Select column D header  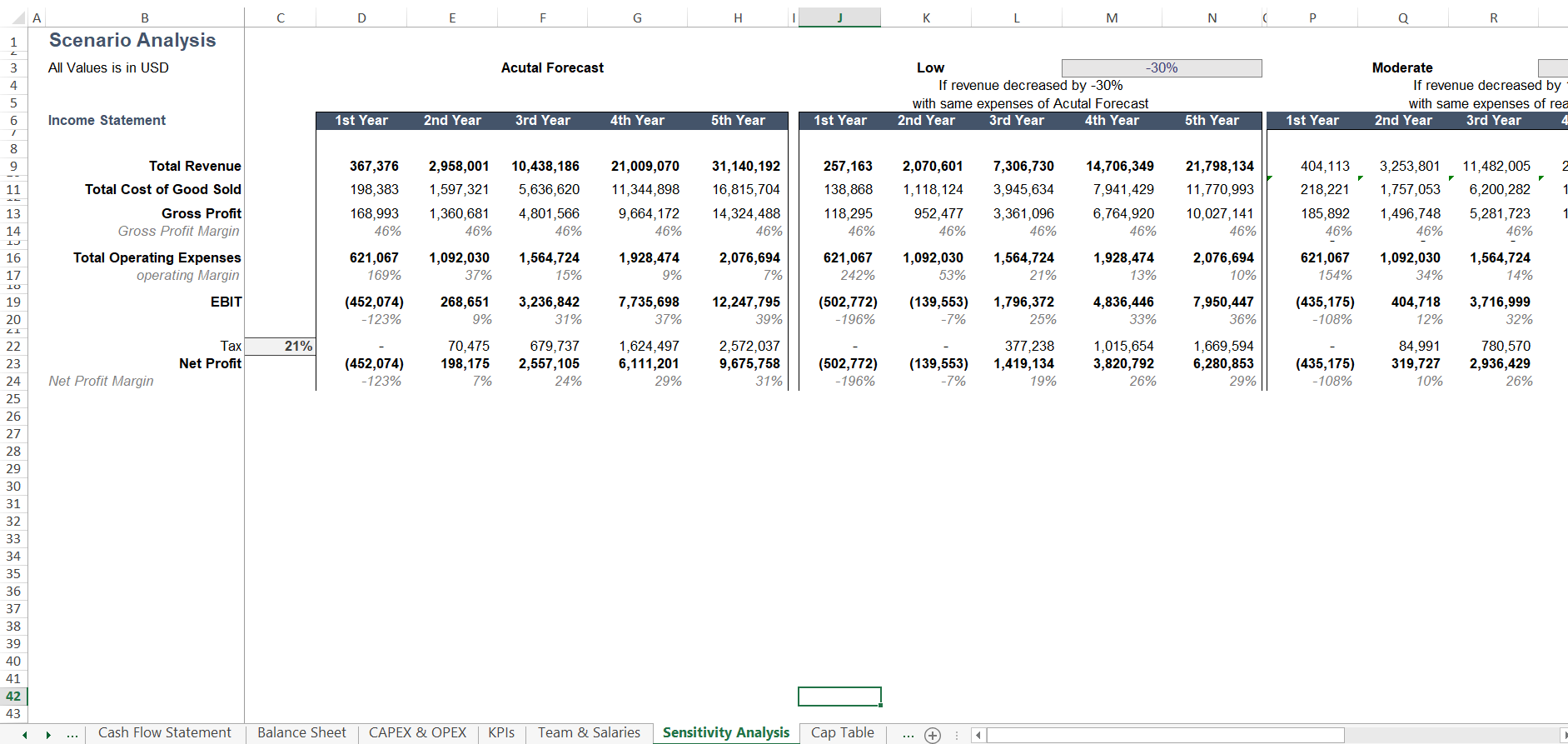click(x=361, y=17)
